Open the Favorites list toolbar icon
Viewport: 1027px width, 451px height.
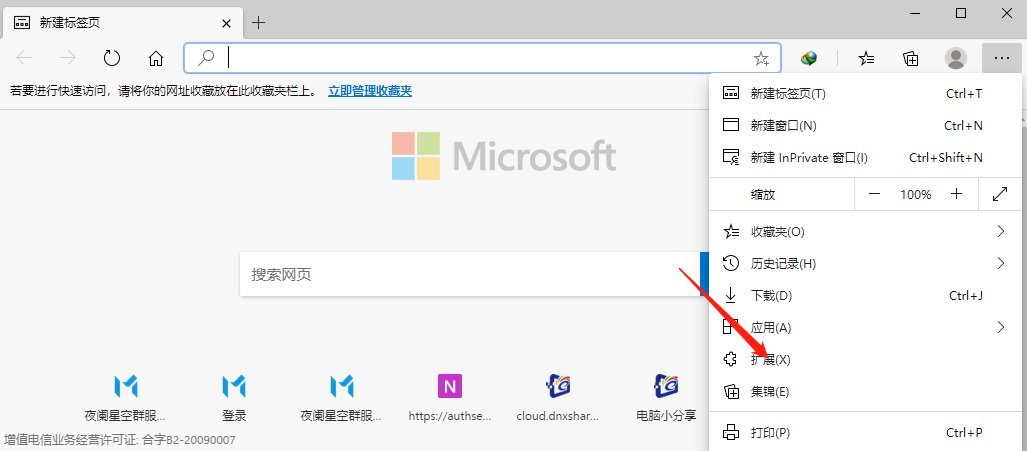pos(867,58)
